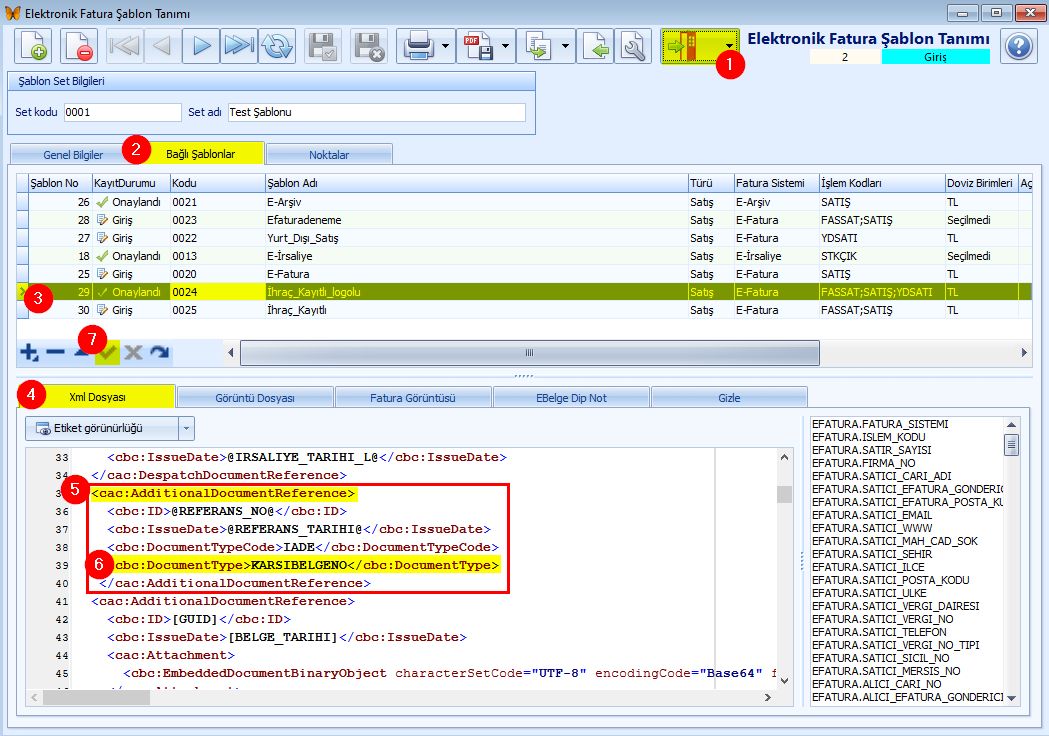This screenshot has width=1049, height=736.
Task: Click the Set adı input field
Action: 377,112
